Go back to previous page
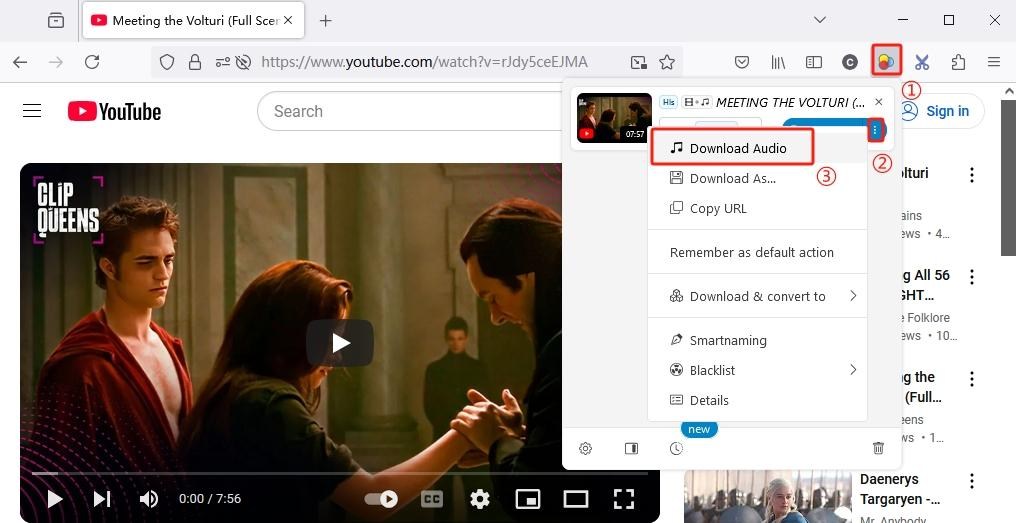The height and width of the screenshot is (523, 1016). 20,62
